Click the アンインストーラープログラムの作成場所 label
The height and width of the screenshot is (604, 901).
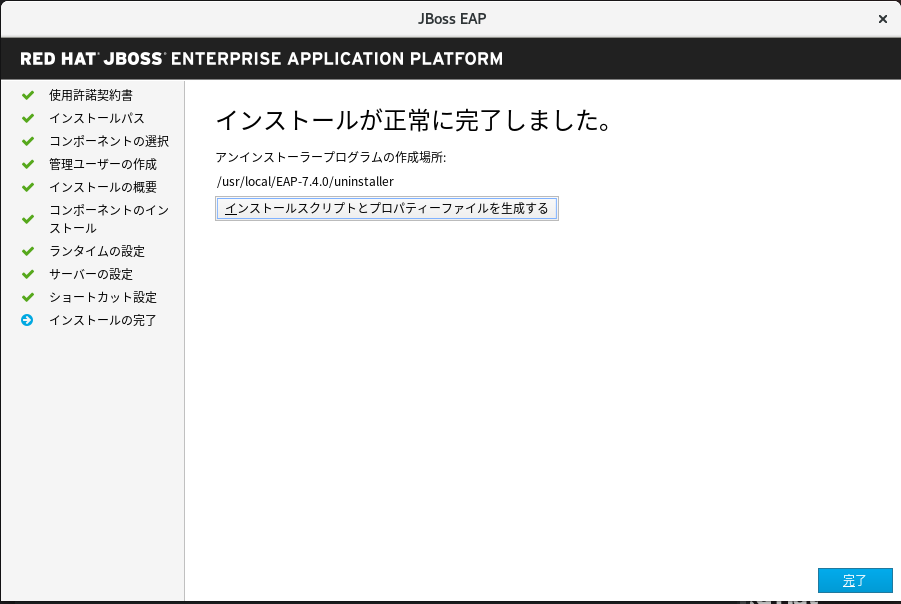330,157
